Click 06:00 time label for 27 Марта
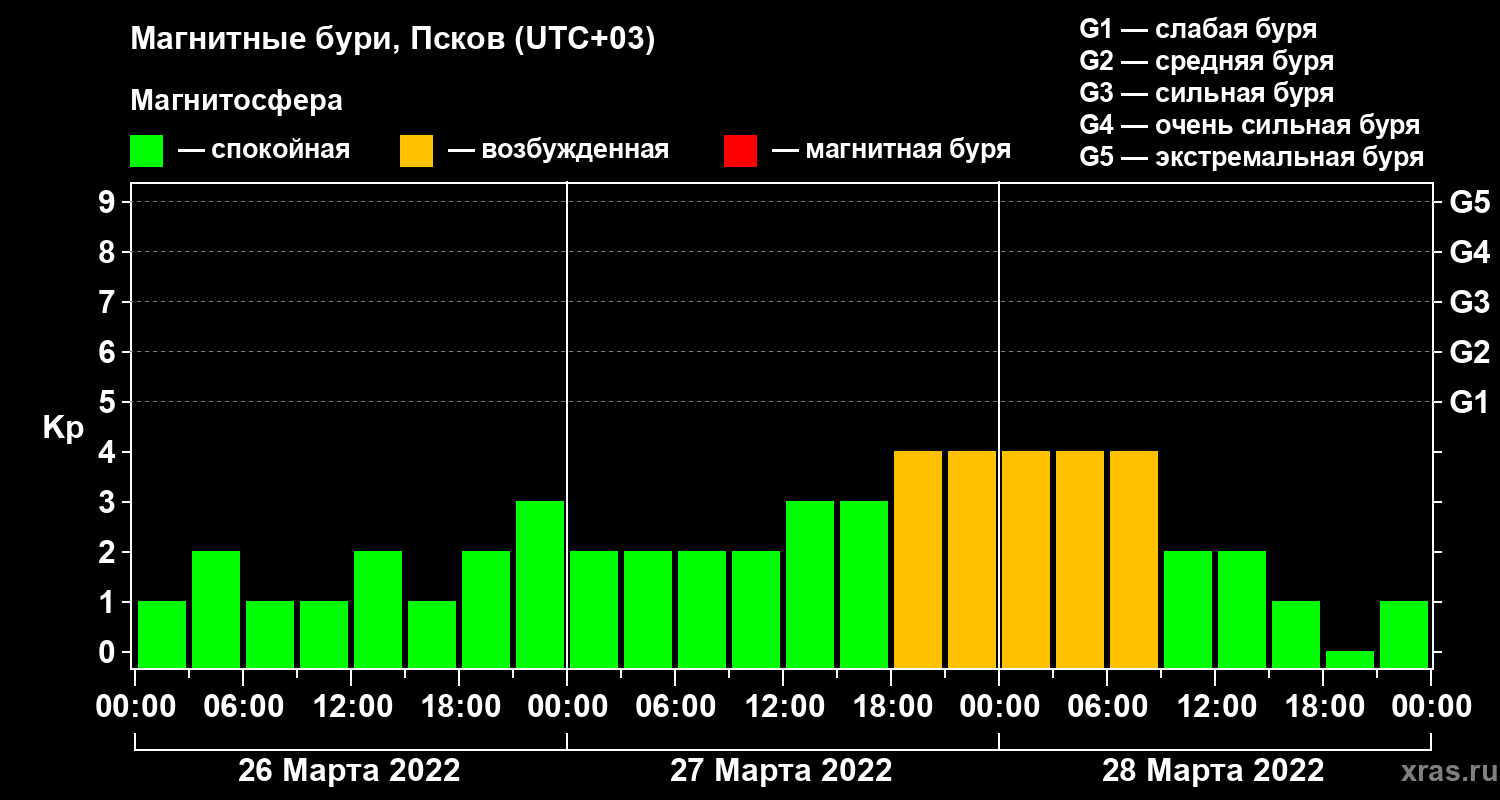Screen dimensions: 1500x800 point(675,706)
